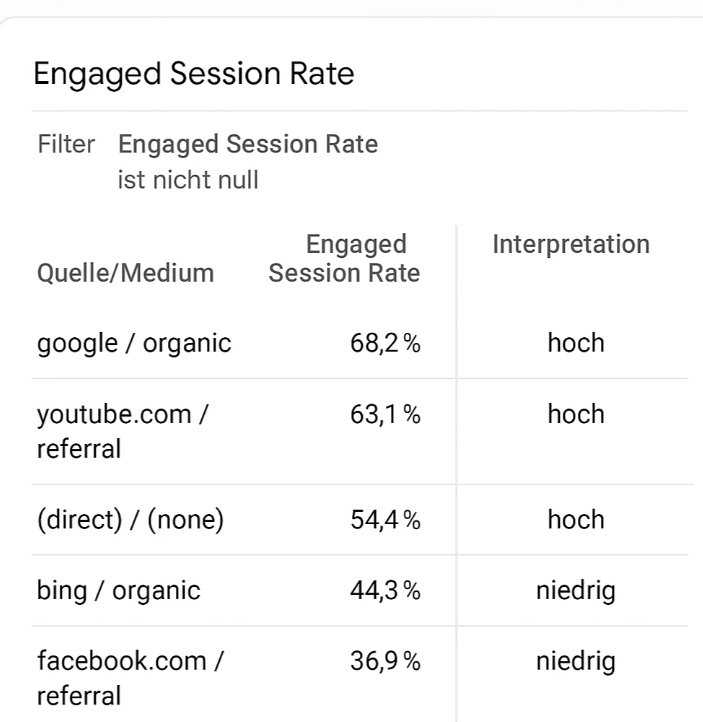
Task: Click the 36,9 % value
Action: (x=385, y=661)
